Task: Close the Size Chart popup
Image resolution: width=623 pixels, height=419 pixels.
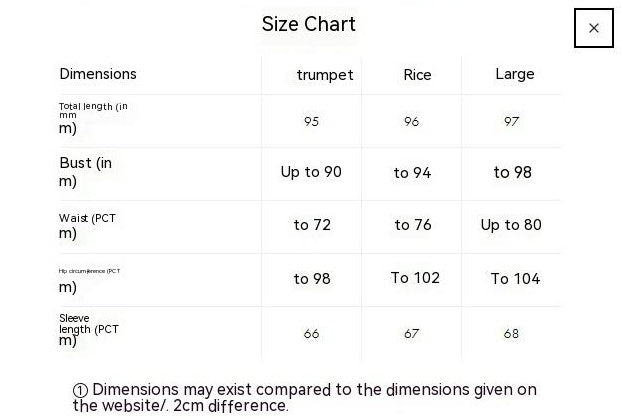Action: pyautogui.click(x=593, y=28)
